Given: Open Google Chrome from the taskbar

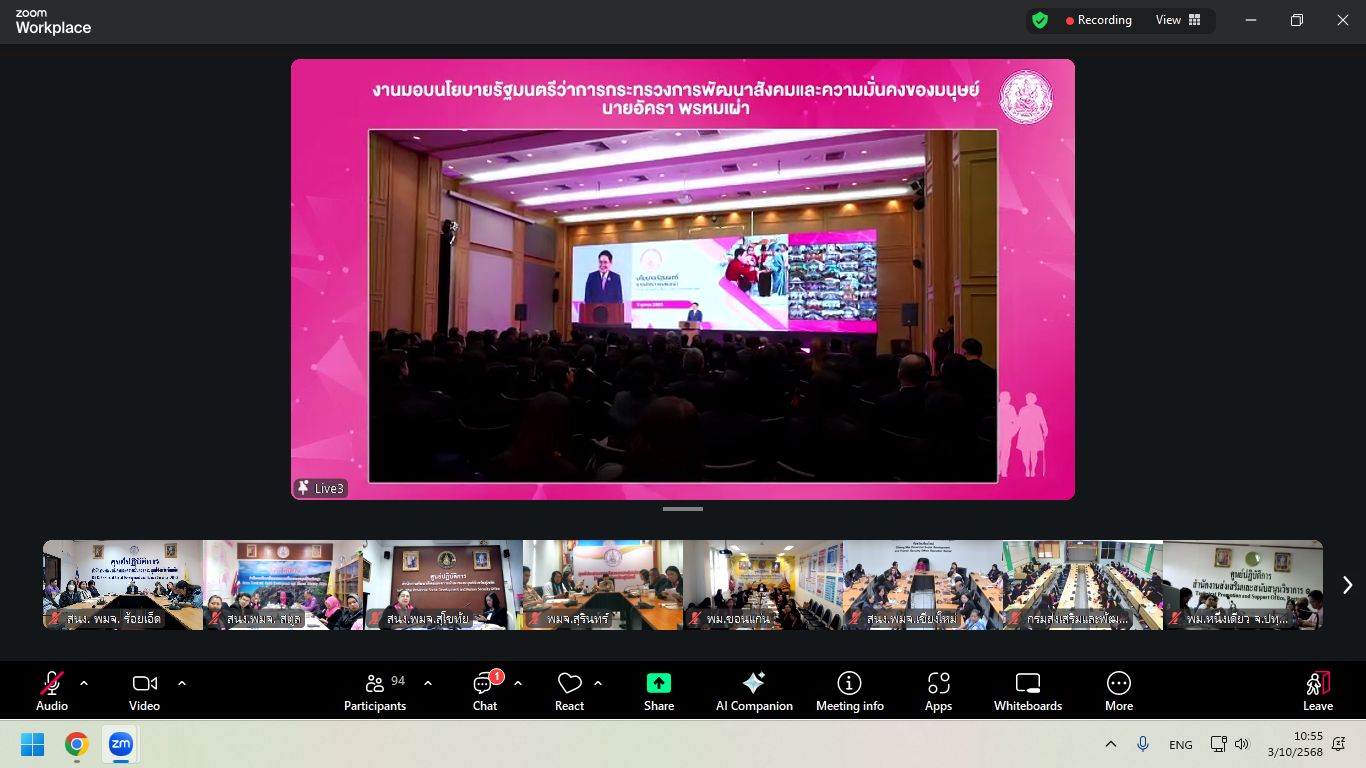Looking at the screenshot, I should [77, 745].
